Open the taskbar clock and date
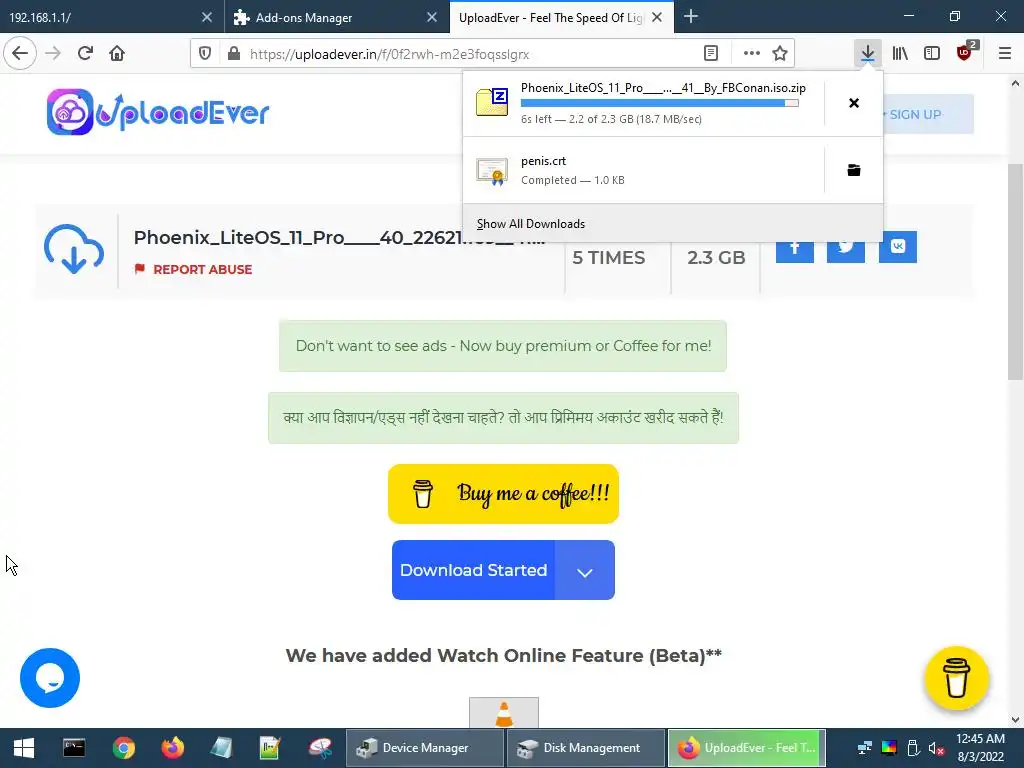 click(x=980, y=748)
